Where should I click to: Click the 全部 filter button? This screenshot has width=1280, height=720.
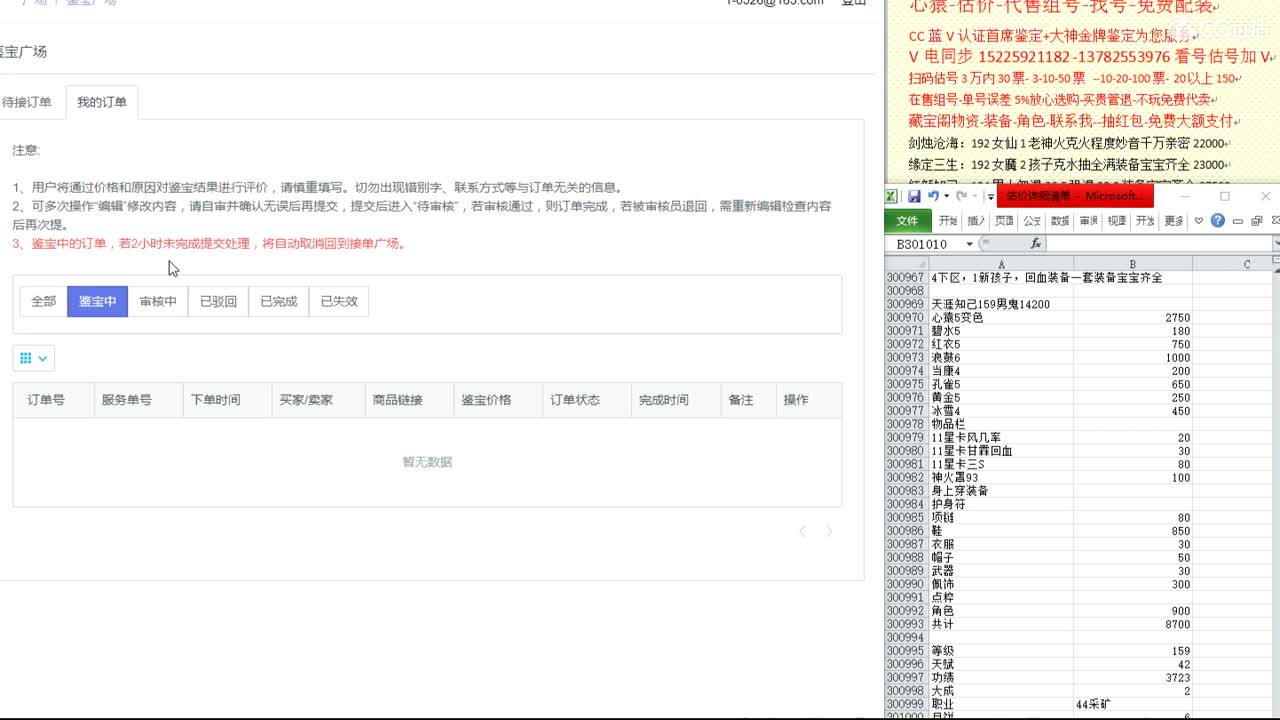(42, 301)
